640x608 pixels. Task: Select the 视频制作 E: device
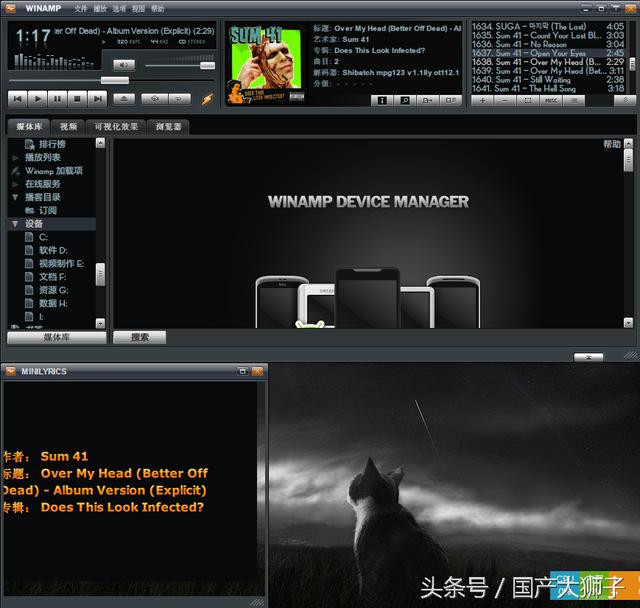point(61,264)
